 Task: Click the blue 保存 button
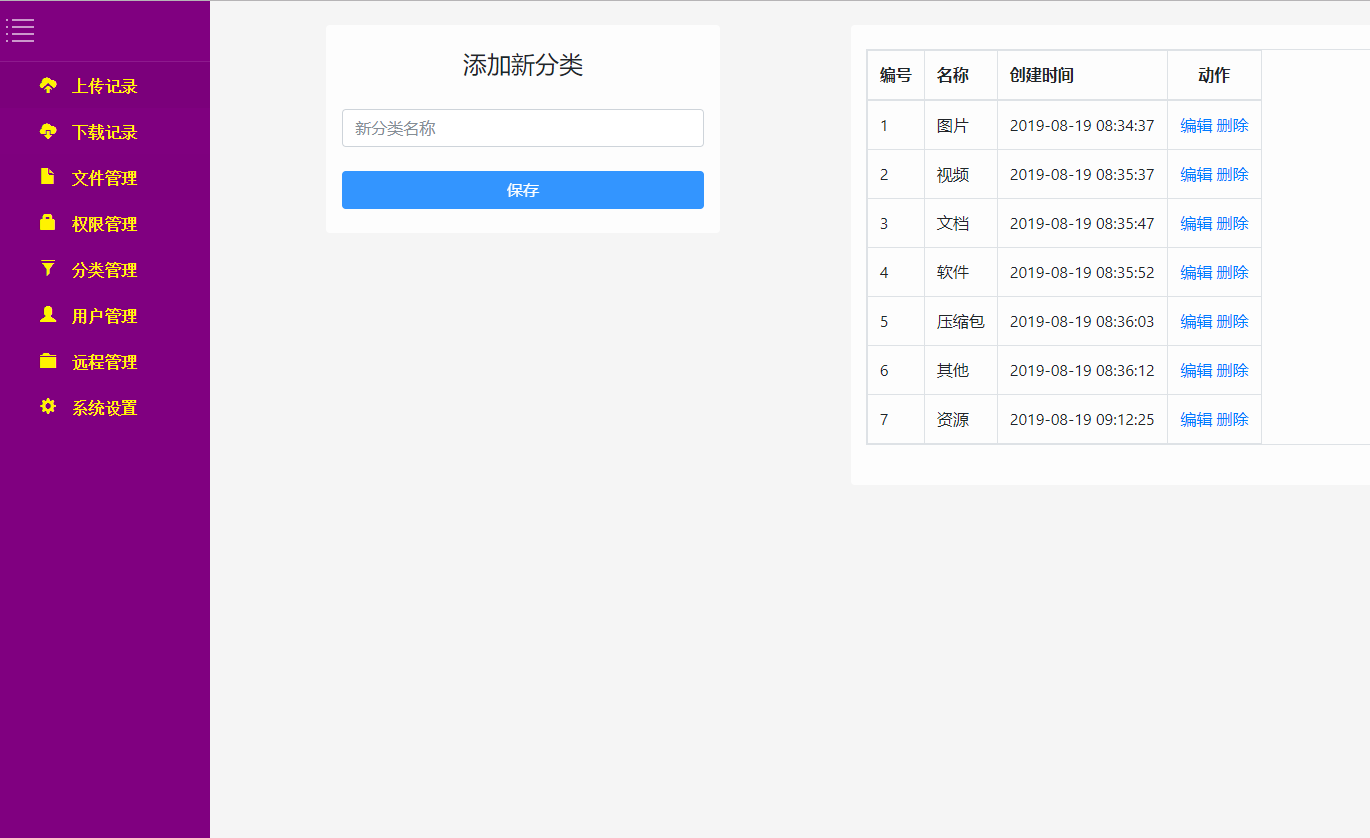pos(522,190)
